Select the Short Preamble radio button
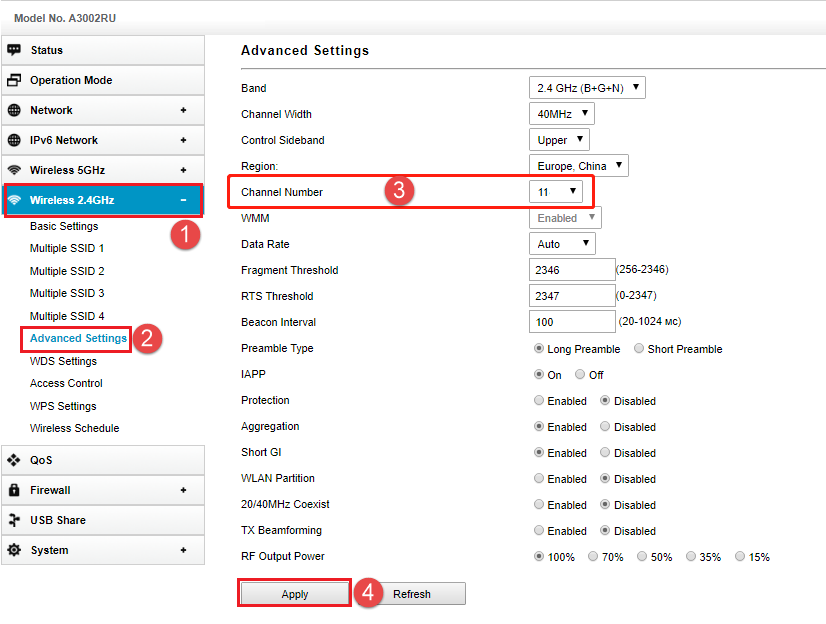The width and height of the screenshot is (826, 624). point(639,349)
